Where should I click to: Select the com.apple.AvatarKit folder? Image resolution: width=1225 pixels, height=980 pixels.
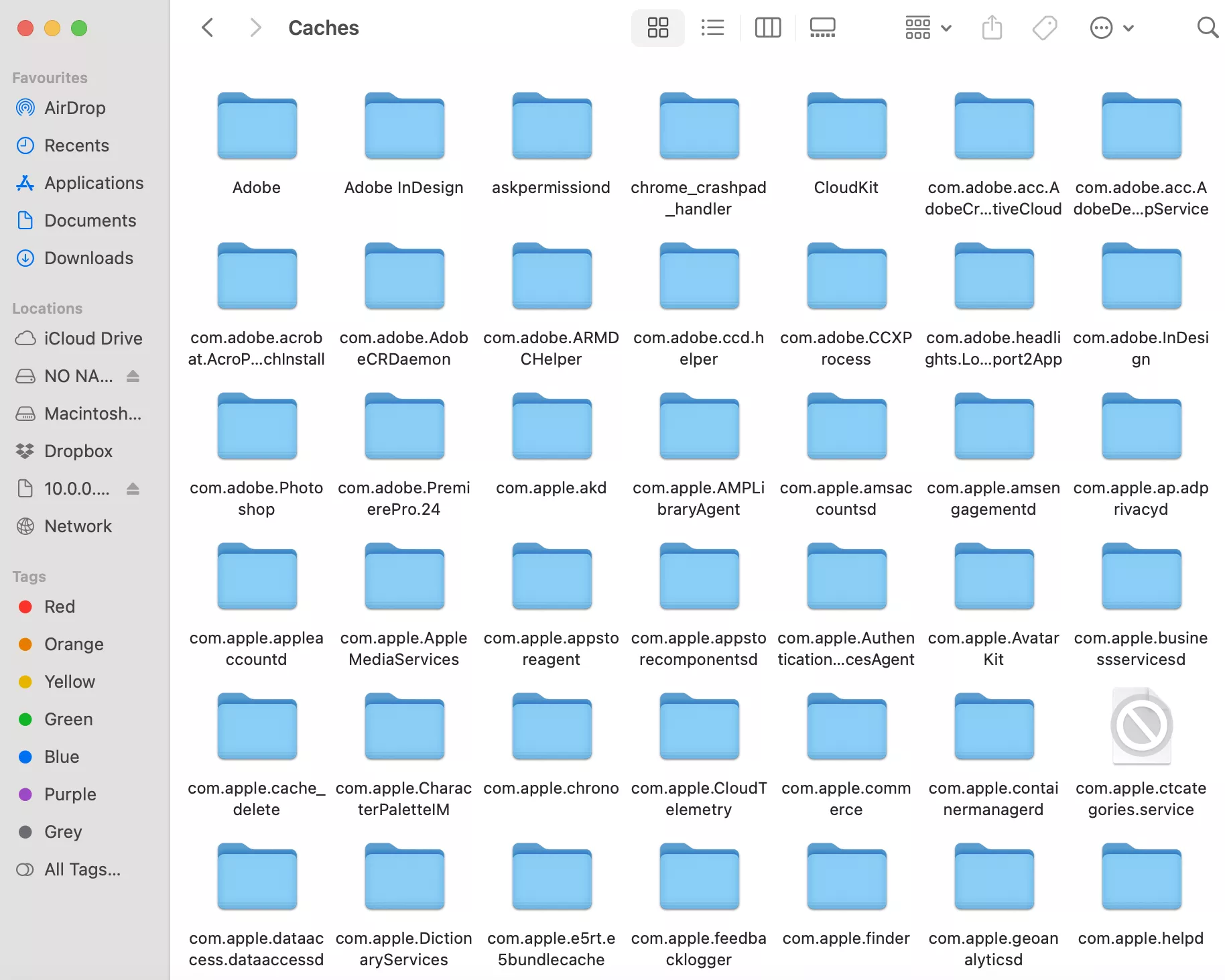994,576
